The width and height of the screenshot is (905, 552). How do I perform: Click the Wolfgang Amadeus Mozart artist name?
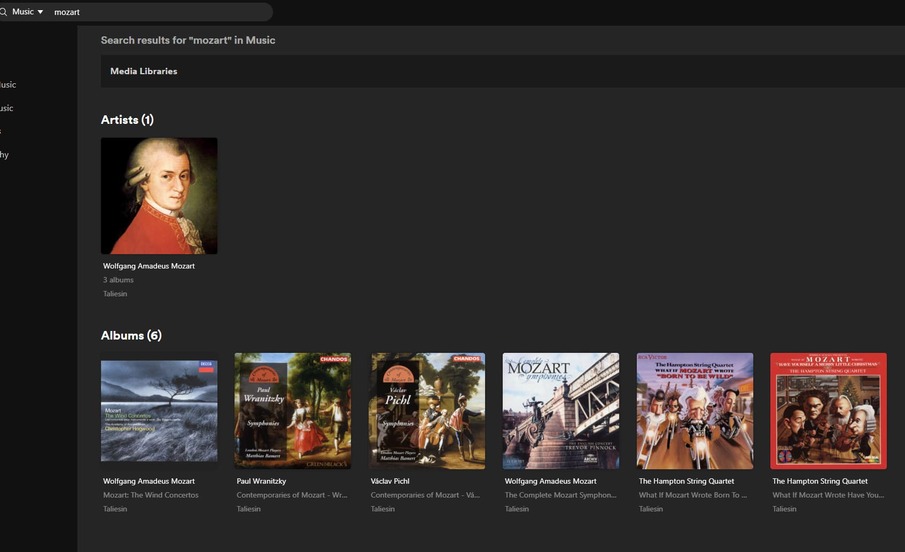(x=149, y=266)
